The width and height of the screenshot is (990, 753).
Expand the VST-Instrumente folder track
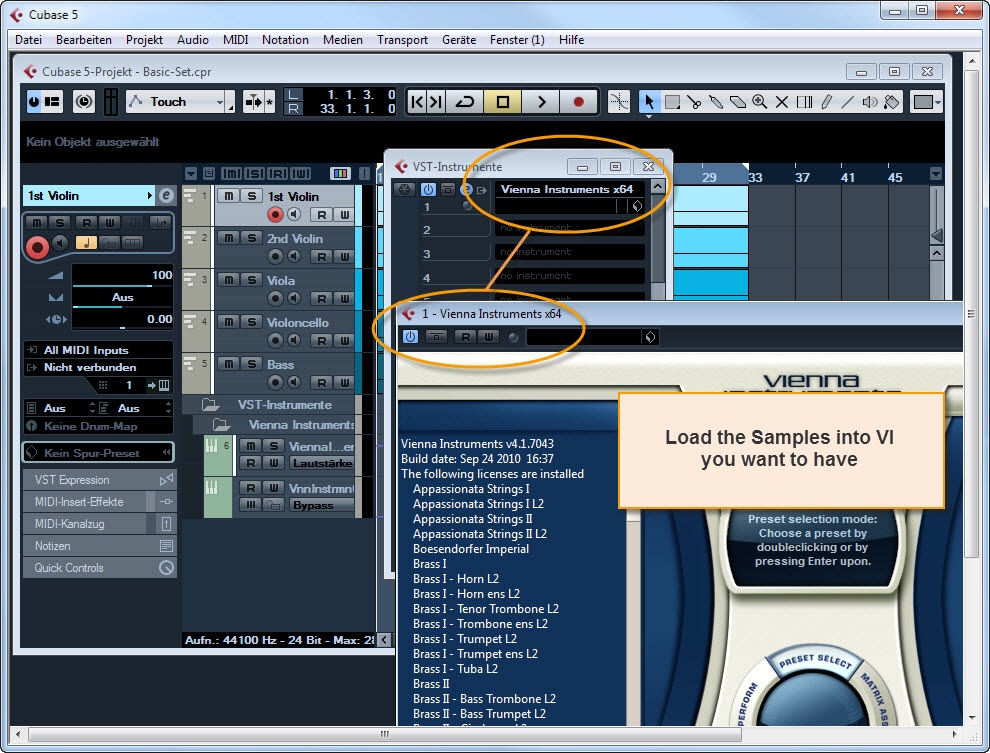coord(210,405)
